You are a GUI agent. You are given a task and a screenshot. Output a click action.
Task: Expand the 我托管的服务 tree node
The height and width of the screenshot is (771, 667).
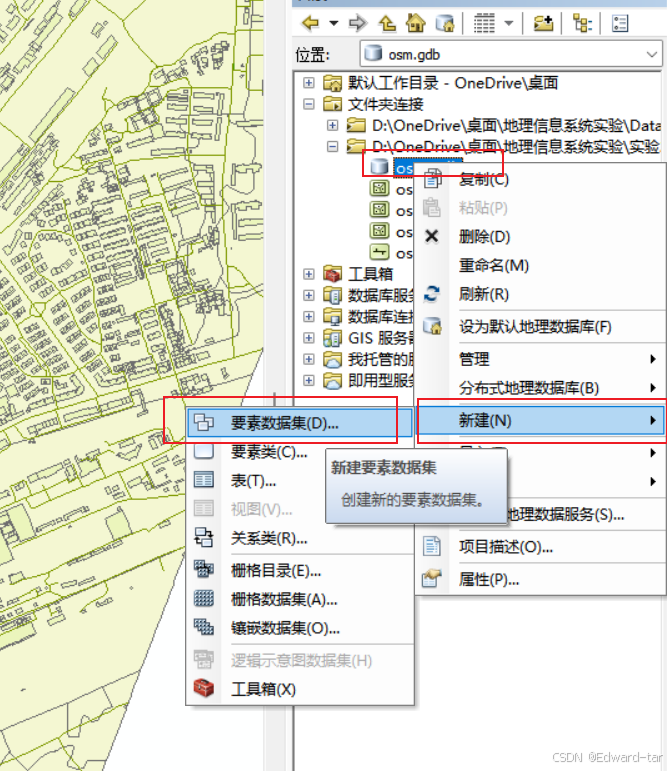tap(308, 359)
